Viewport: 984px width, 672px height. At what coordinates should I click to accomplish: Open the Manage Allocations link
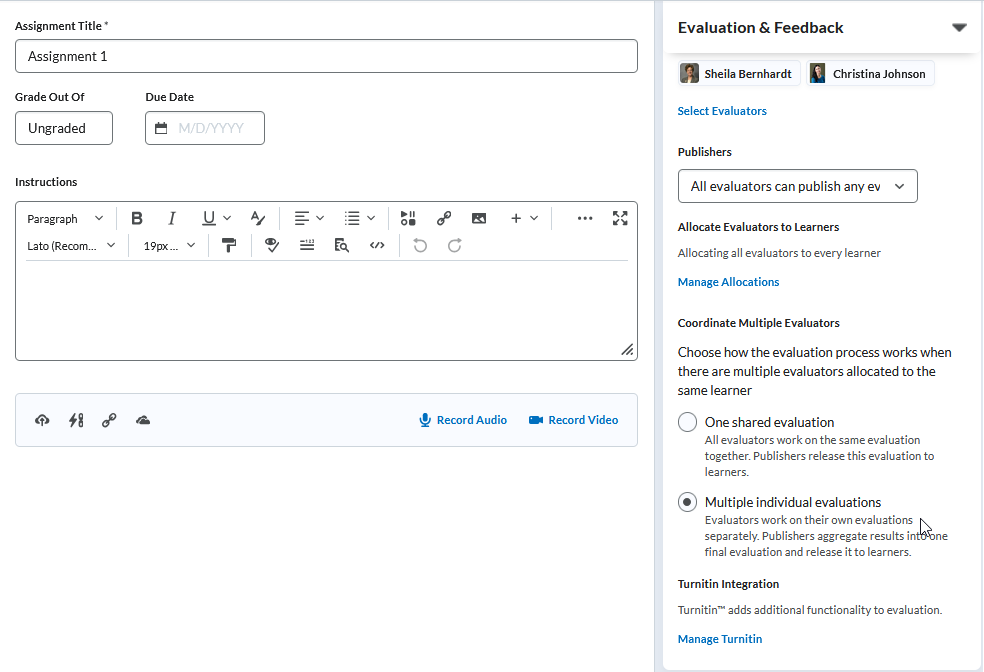click(728, 282)
